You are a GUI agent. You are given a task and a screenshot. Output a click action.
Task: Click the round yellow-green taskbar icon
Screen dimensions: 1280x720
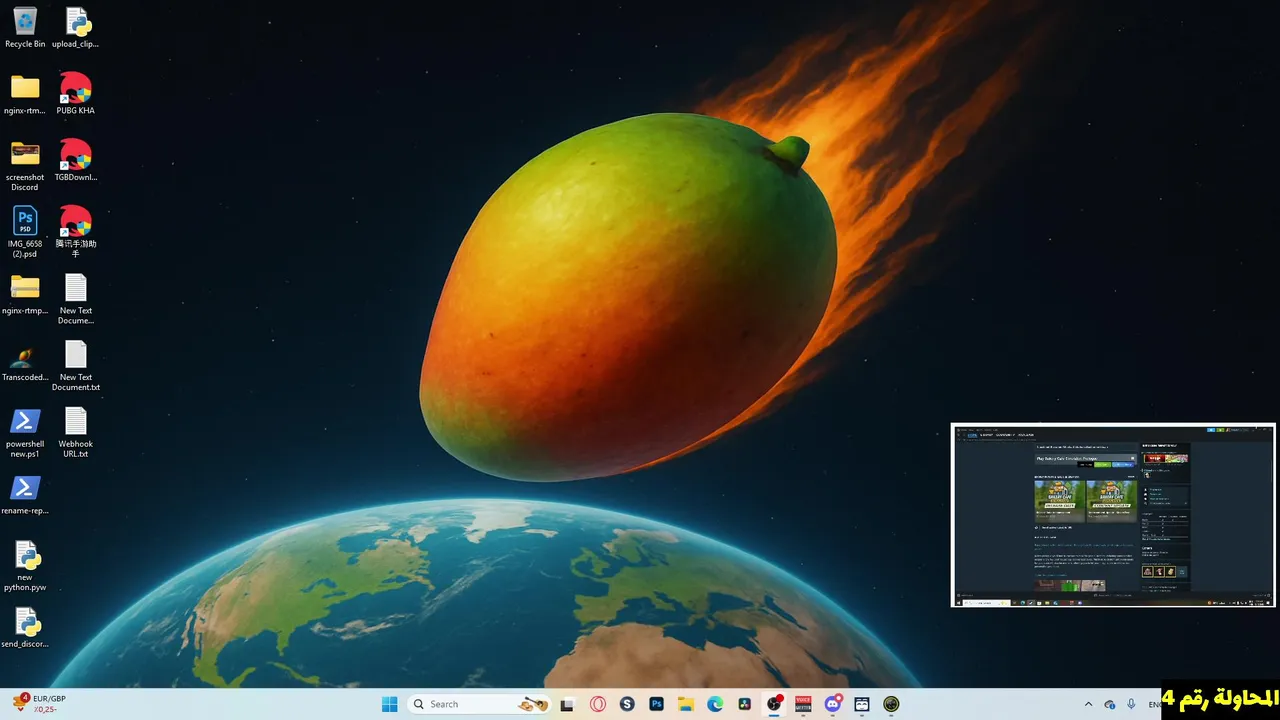coord(891,704)
